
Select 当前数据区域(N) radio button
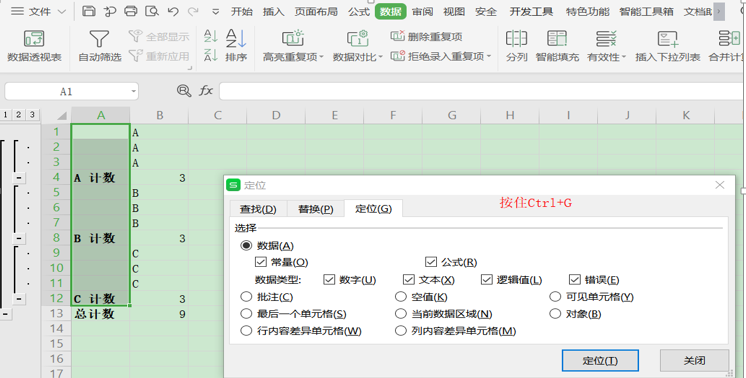click(x=401, y=314)
